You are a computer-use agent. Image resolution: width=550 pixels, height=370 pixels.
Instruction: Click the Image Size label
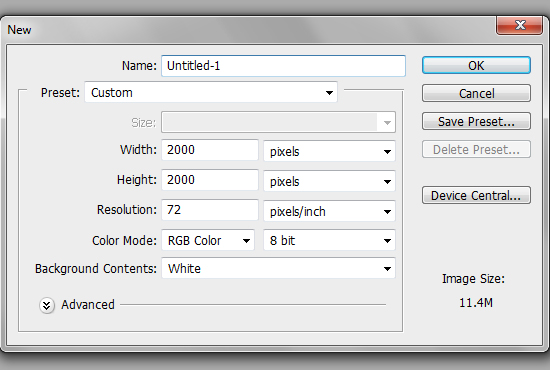[473, 279]
